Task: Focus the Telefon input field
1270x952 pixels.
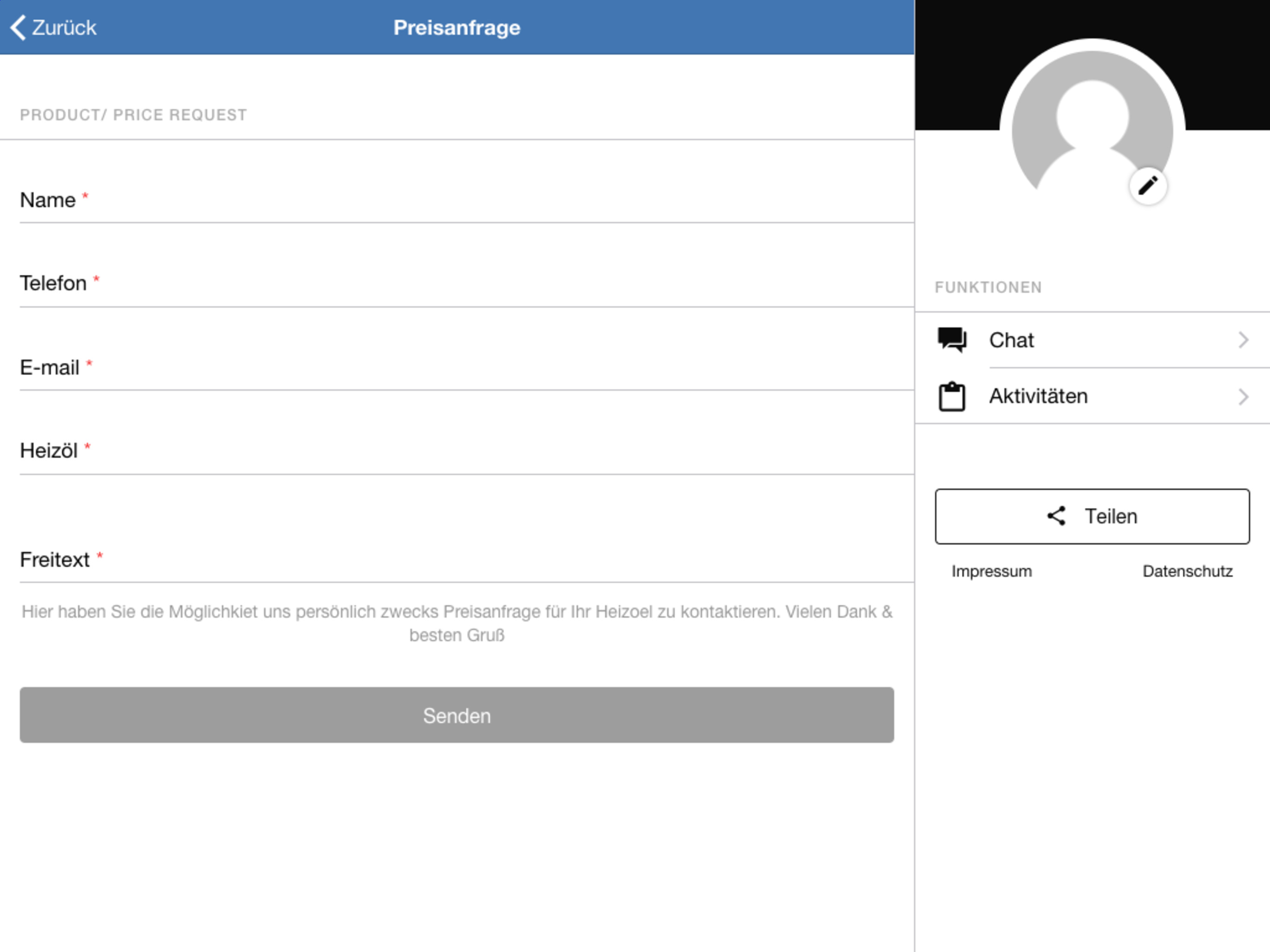Action: point(467,283)
